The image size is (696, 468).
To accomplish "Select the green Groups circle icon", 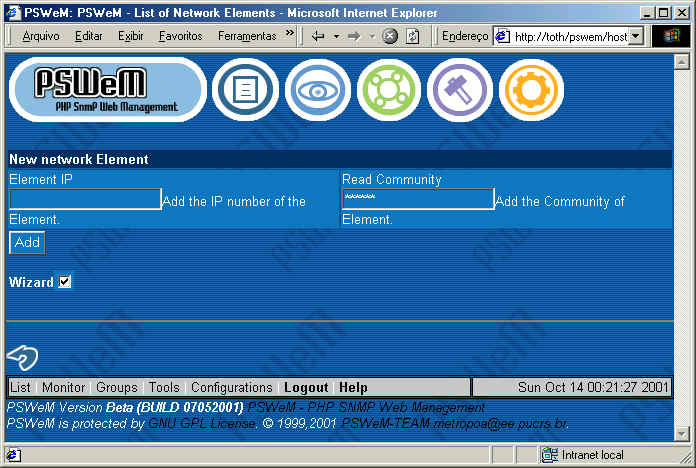I will 389,90.
